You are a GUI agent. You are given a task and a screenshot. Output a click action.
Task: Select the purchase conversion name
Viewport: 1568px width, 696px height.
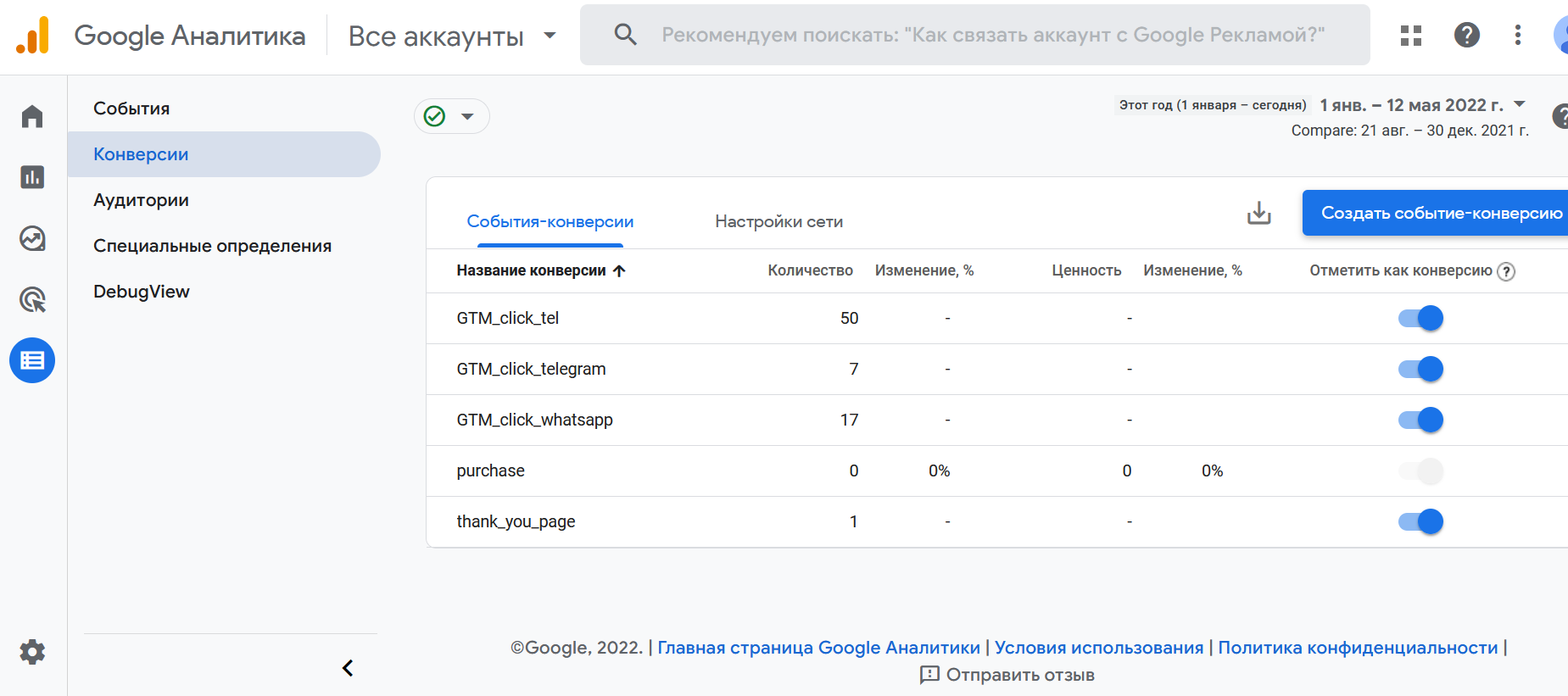(x=490, y=470)
